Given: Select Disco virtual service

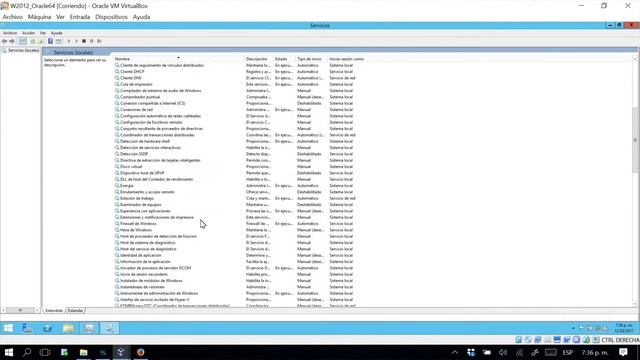Looking at the screenshot, I should click(x=131, y=167).
